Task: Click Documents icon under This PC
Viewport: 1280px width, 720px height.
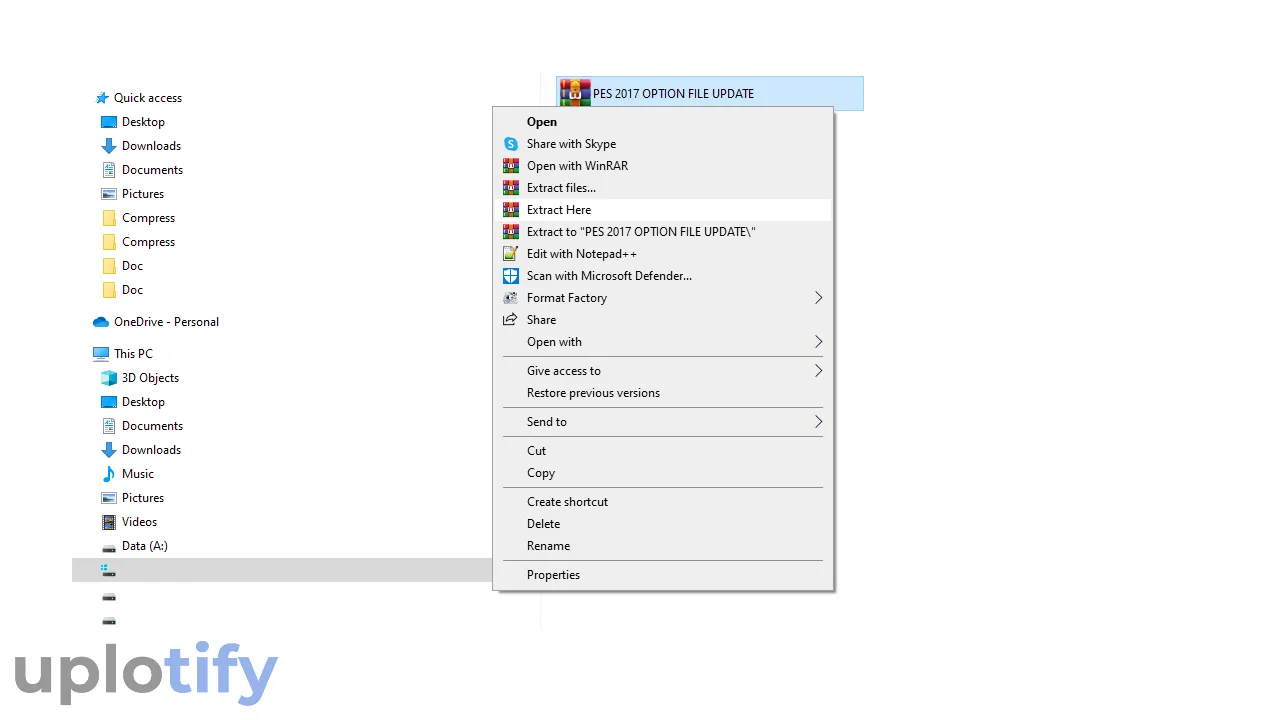Action: (x=109, y=426)
